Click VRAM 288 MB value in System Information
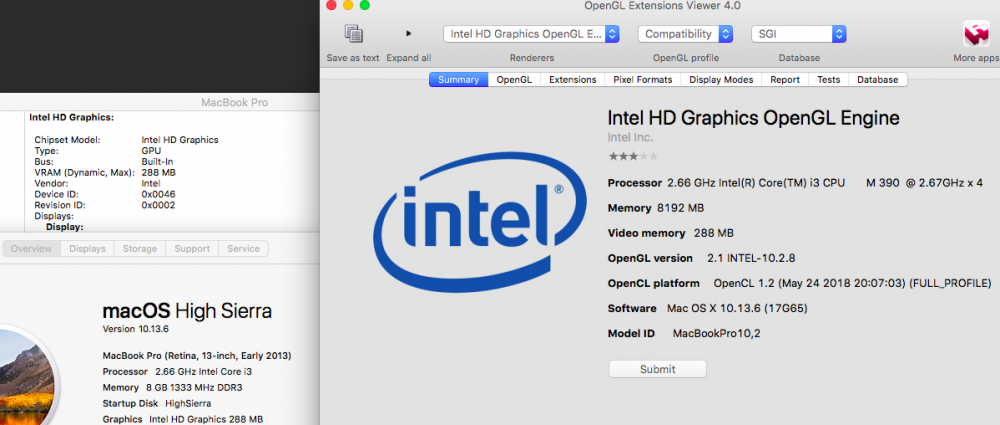1000x425 pixels. tap(158, 172)
